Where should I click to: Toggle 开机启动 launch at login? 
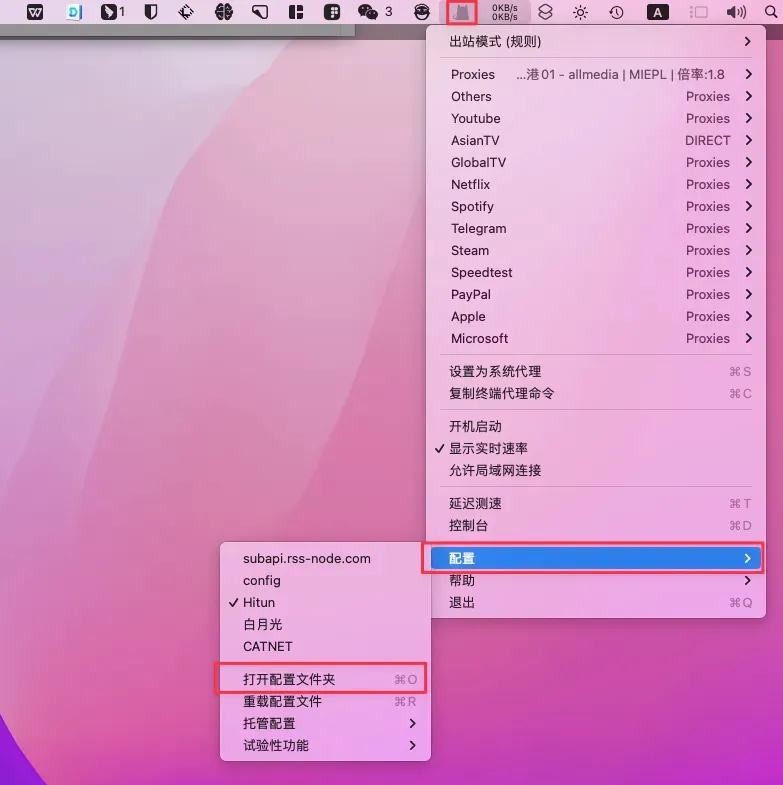596,427
